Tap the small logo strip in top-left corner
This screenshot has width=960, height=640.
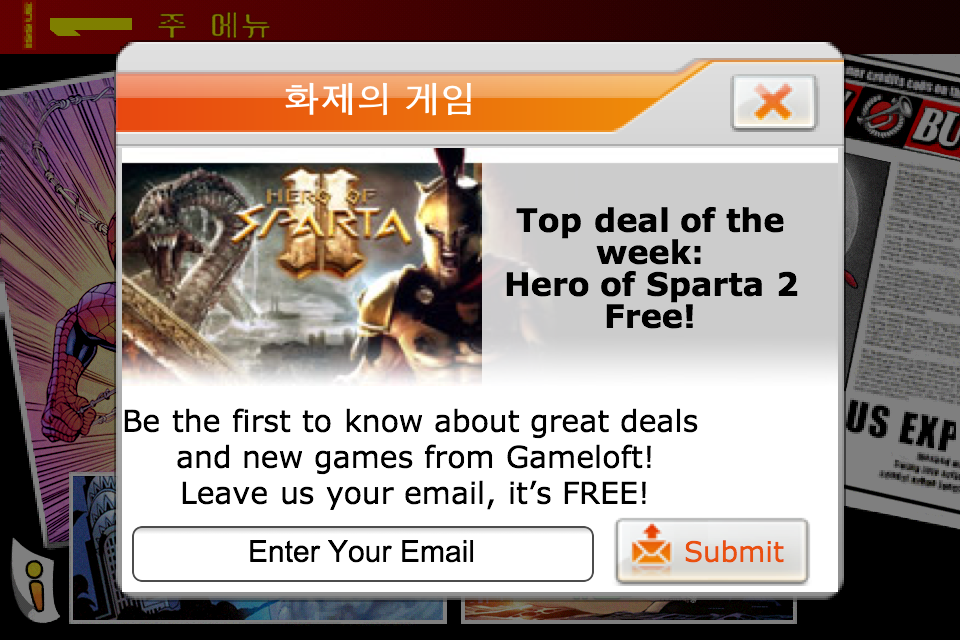[28, 24]
